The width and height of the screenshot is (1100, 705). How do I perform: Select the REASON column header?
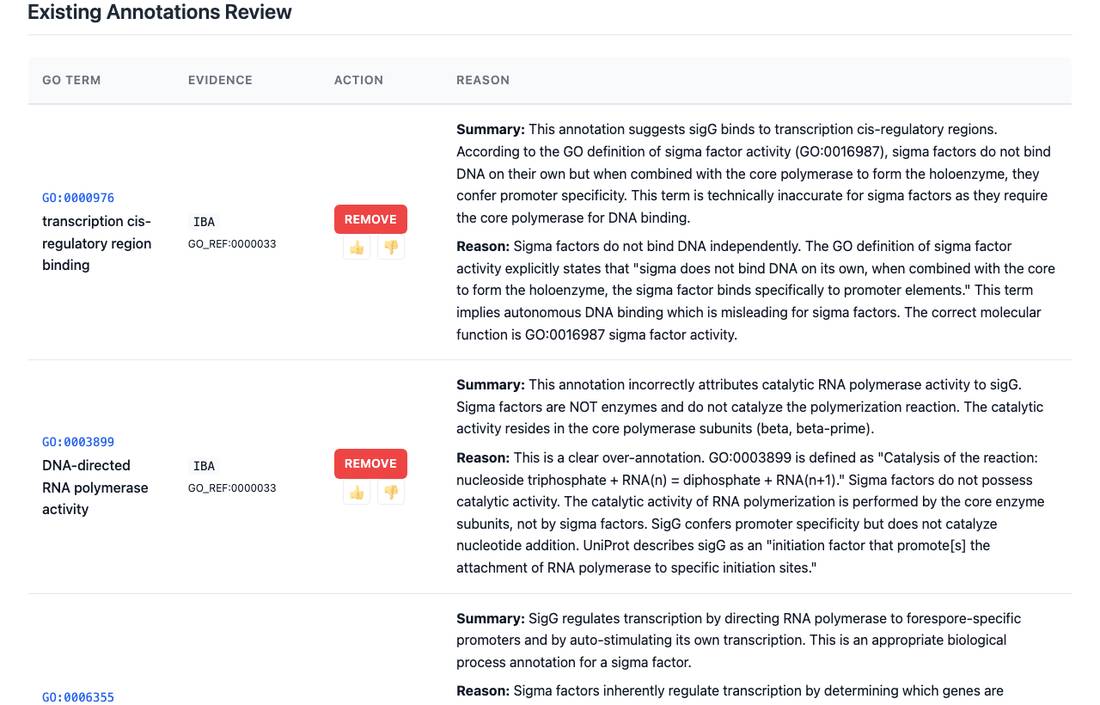pyautogui.click(x=483, y=80)
